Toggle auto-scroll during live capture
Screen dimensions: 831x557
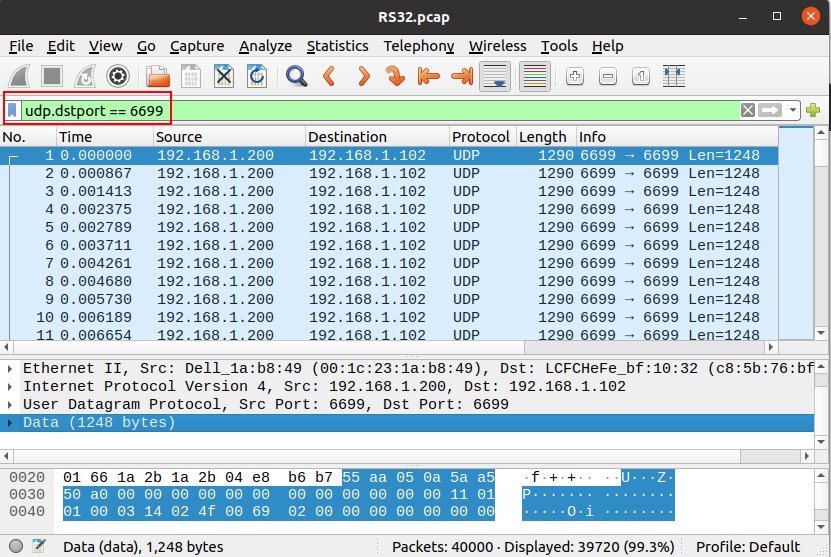[495, 76]
